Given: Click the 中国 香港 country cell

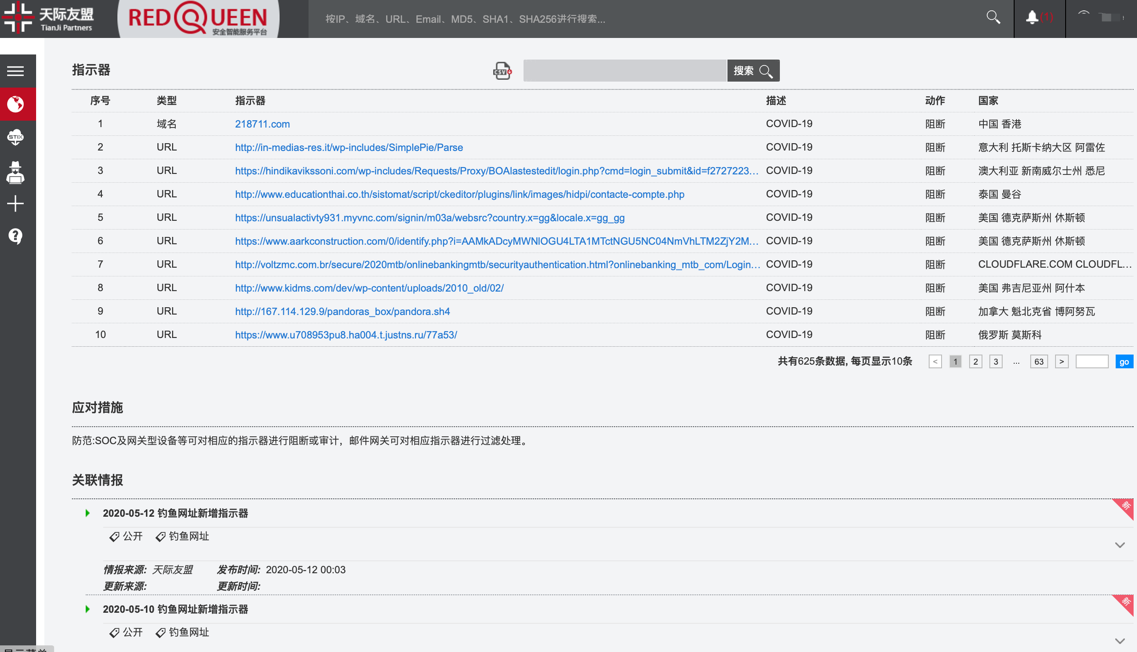Looking at the screenshot, I should [x=1000, y=124].
